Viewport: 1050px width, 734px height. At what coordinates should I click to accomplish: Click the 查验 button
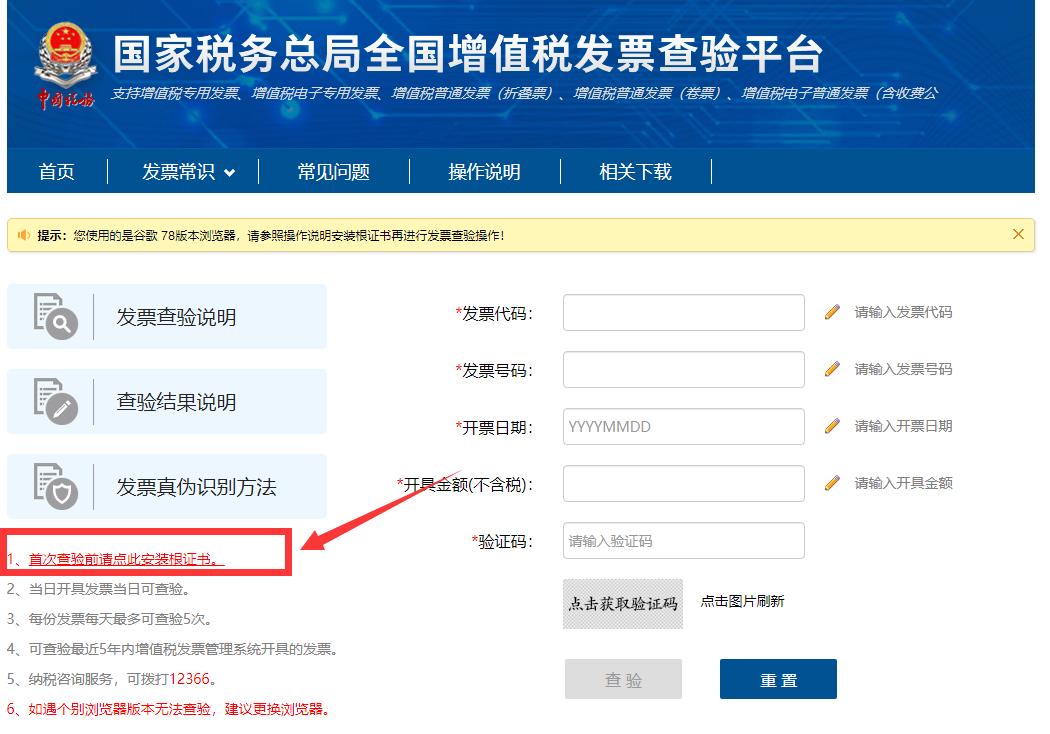click(x=622, y=678)
